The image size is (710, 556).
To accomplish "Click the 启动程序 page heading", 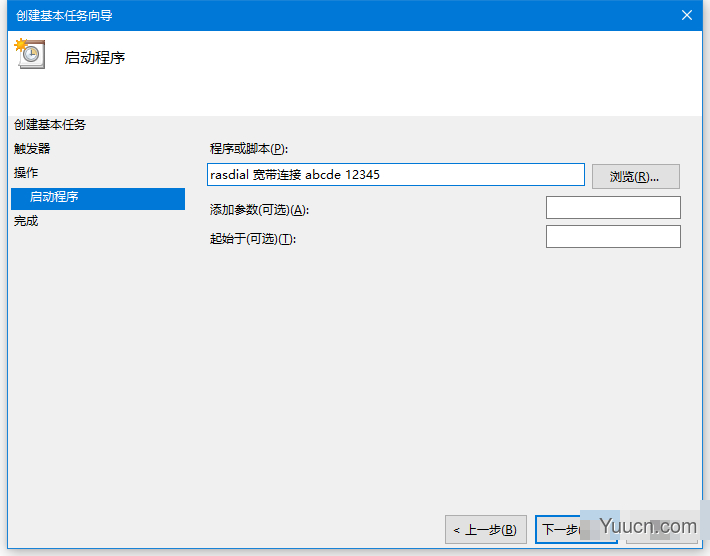I will (95, 58).
